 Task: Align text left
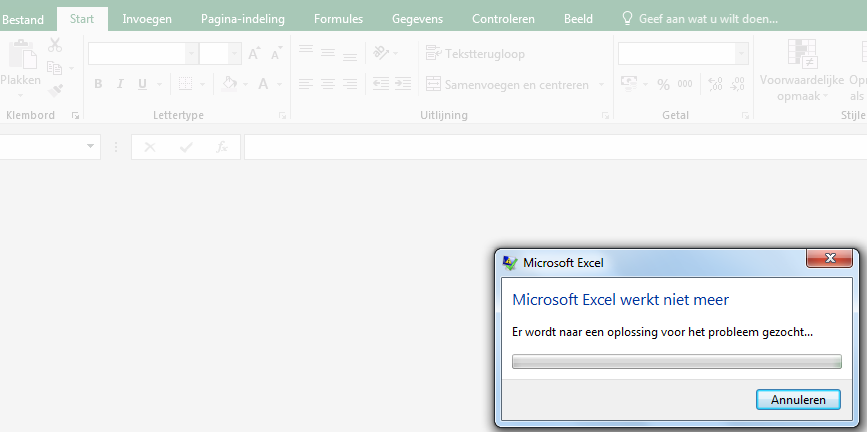[306, 84]
